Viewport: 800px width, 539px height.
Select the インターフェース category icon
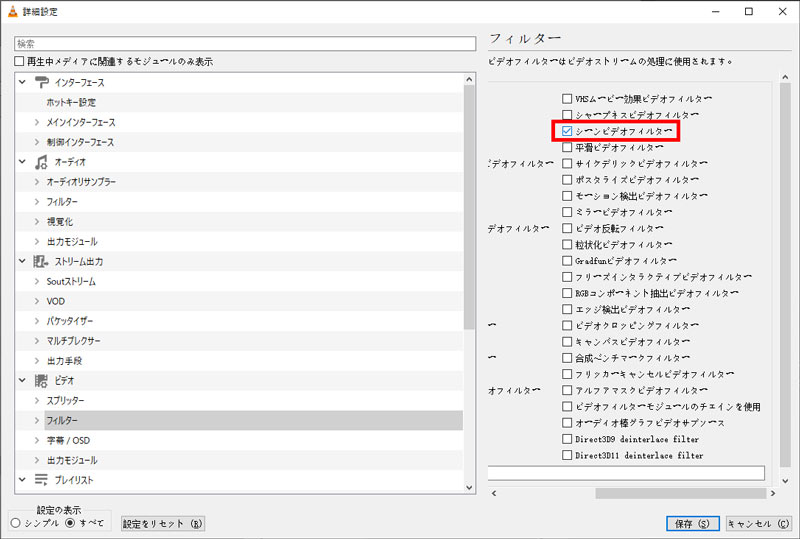41,82
